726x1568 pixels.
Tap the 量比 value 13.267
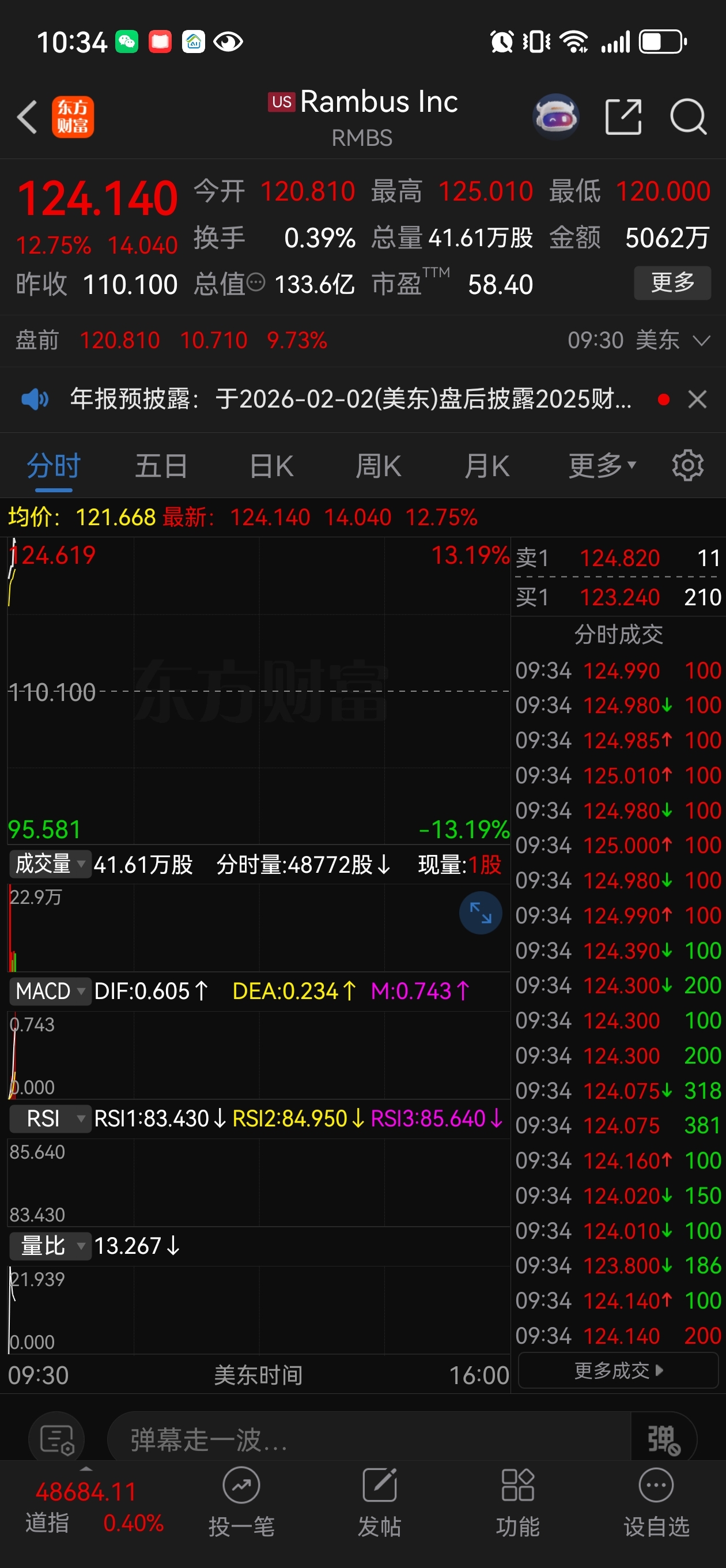(x=137, y=1245)
